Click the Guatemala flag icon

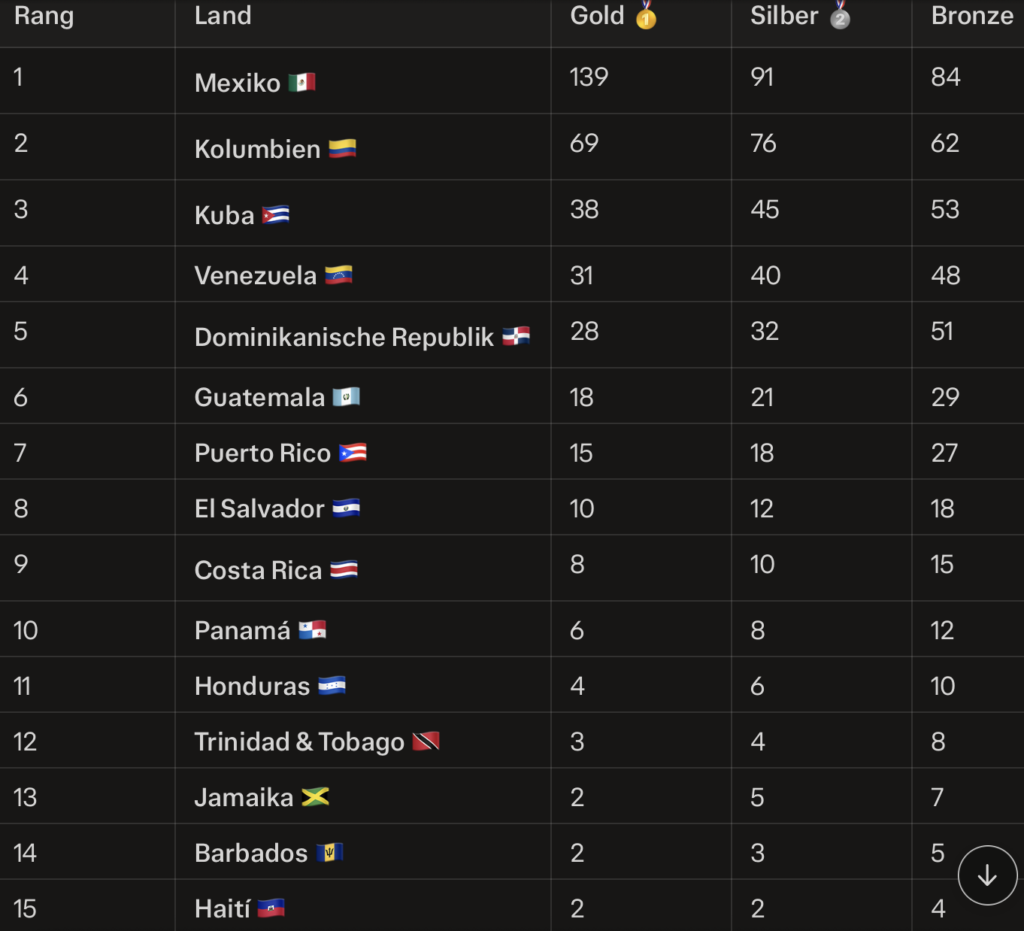[346, 396]
